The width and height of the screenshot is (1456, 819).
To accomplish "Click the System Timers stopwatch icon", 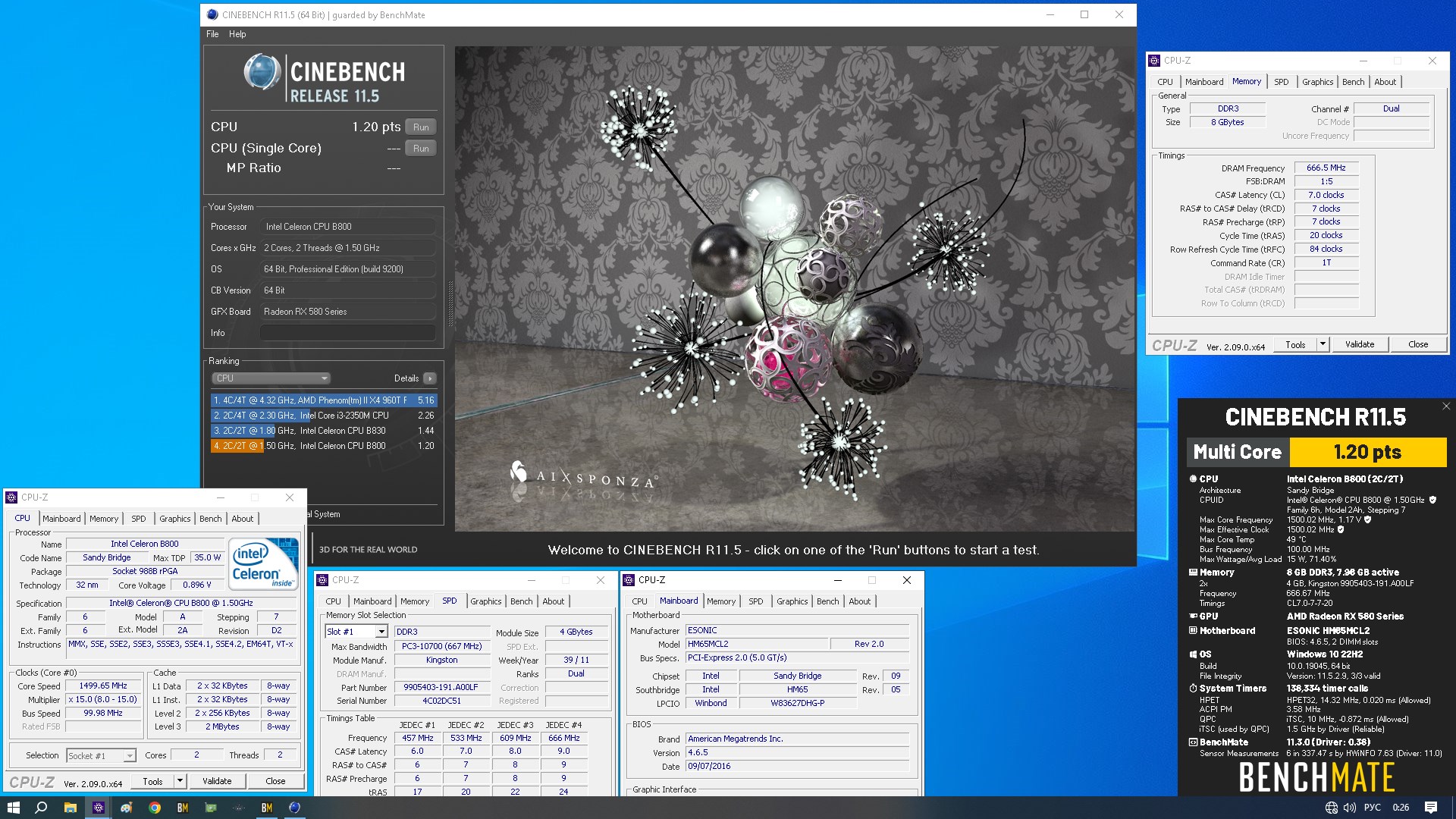I will point(1193,689).
